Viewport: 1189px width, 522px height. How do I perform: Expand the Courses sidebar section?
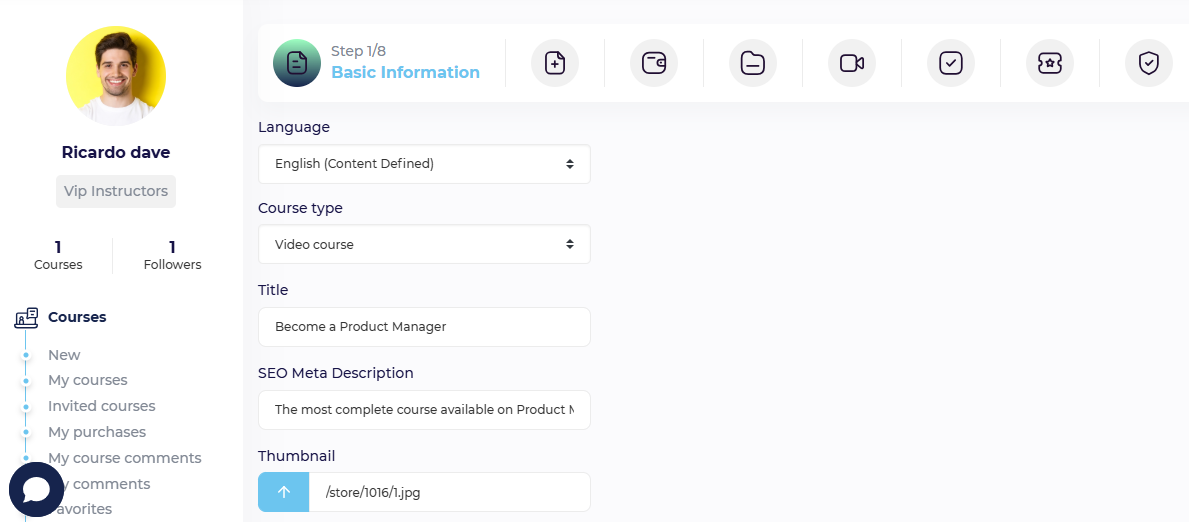(x=77, y=317)
